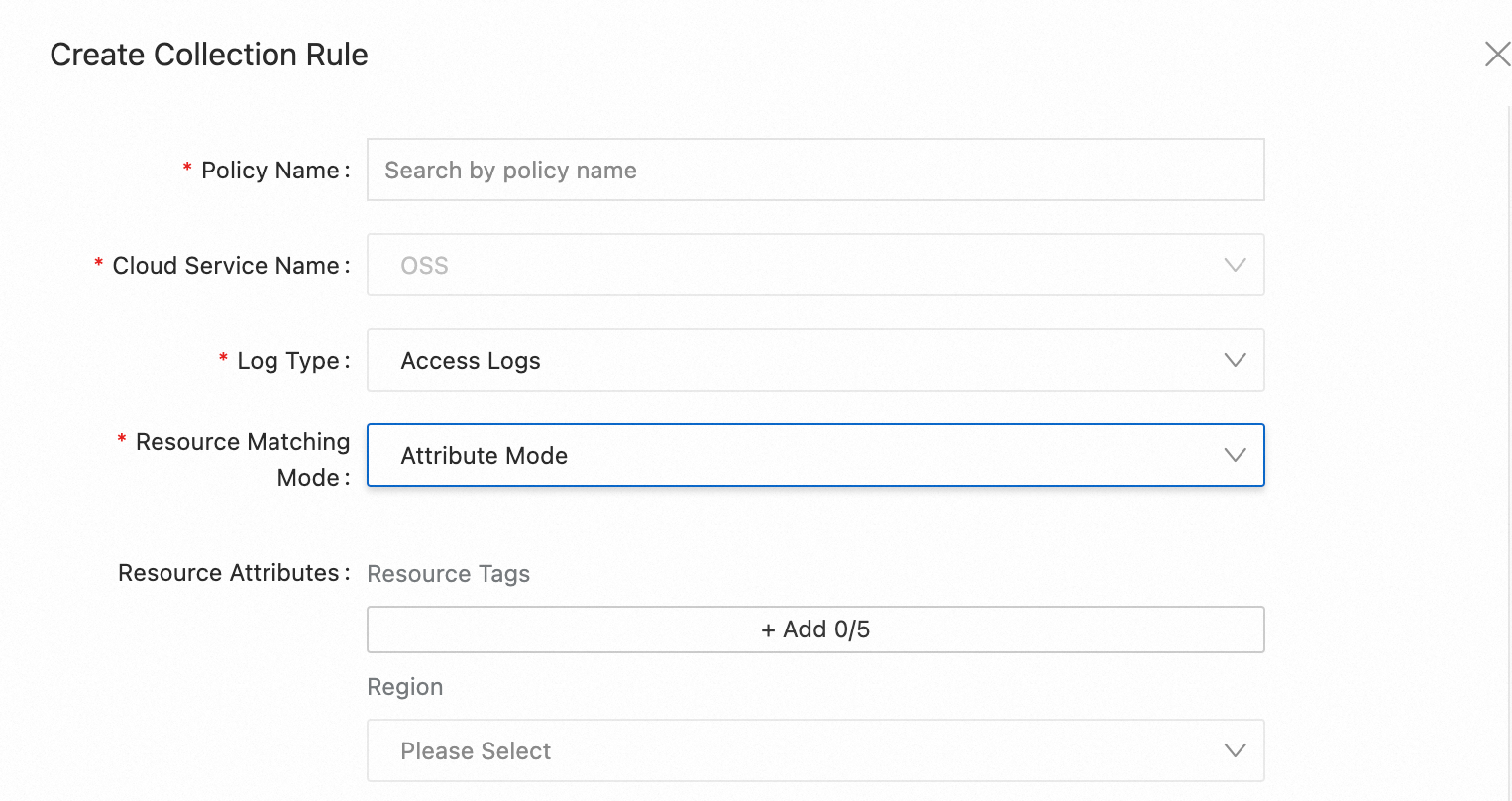Screen dimensions: 1512x801
Task: Click the chevron beside Attribute Mode
Action: point(1235,455)
